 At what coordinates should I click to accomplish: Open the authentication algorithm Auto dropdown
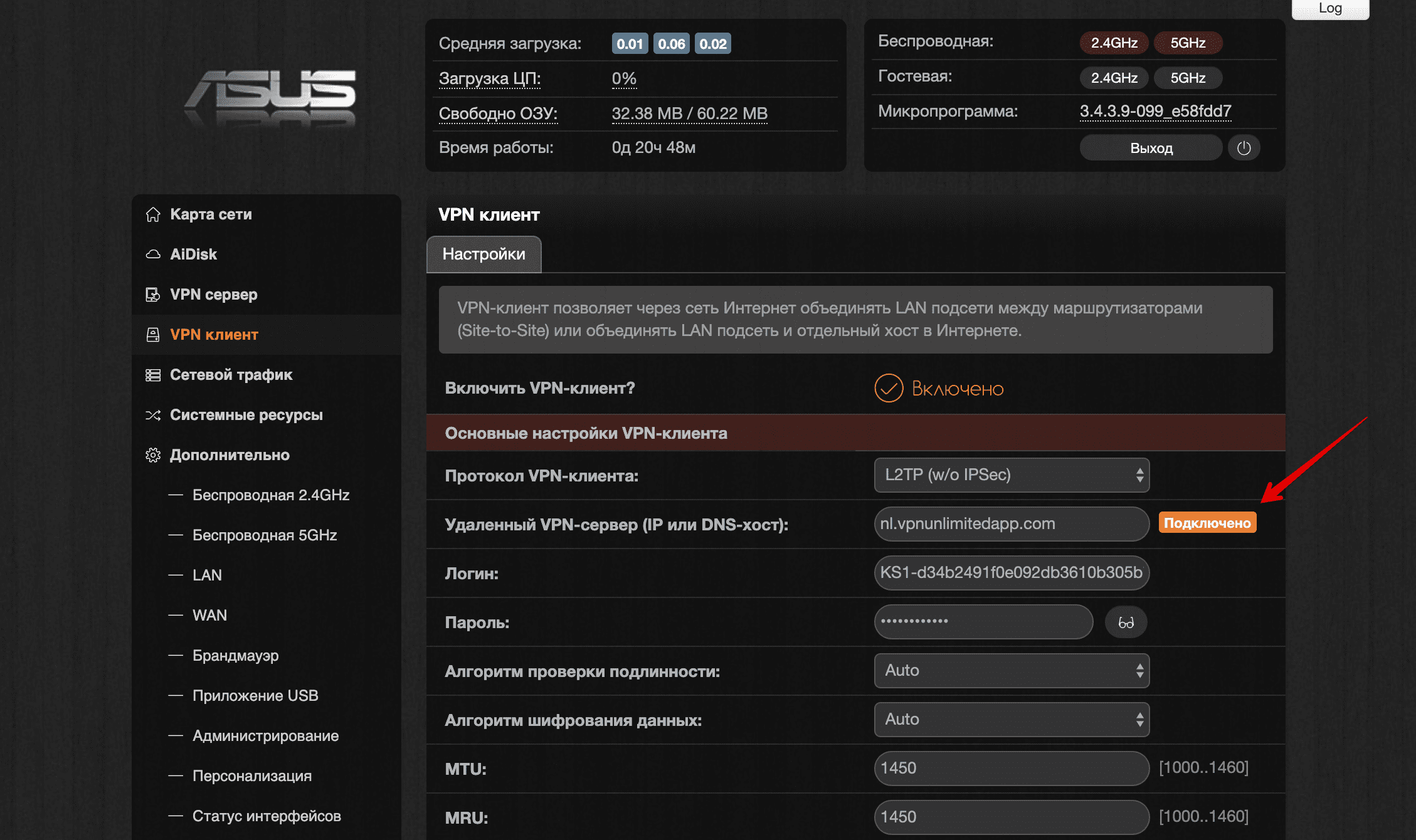tap(1011, 671)
